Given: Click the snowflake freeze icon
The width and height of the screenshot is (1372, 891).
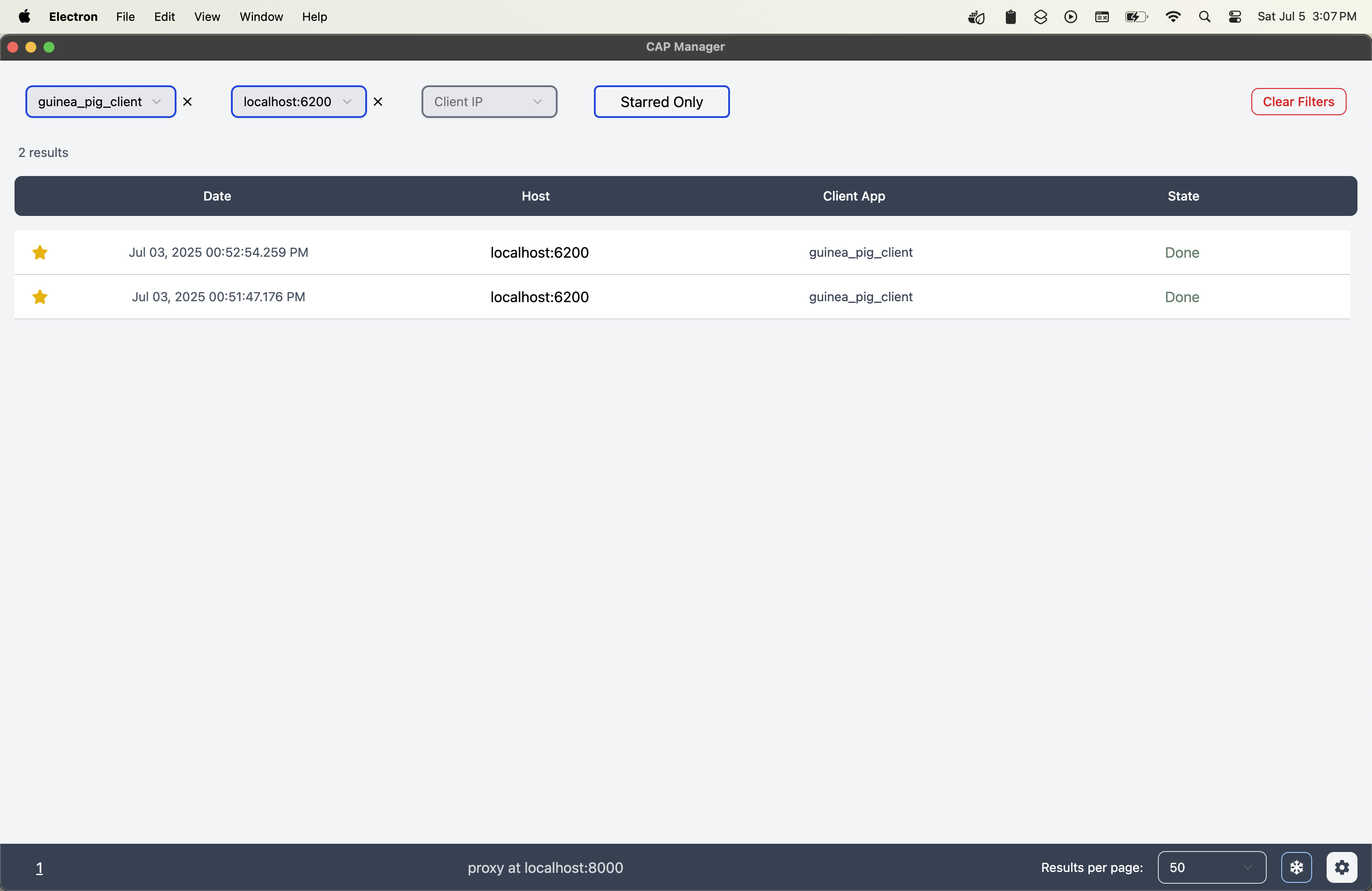Looking at the screenshot, I should tap(1296, 867).
